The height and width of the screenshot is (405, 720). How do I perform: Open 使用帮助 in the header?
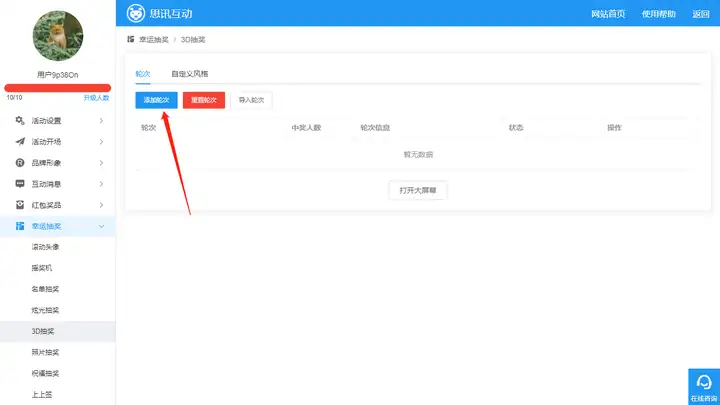pos(658,14)
